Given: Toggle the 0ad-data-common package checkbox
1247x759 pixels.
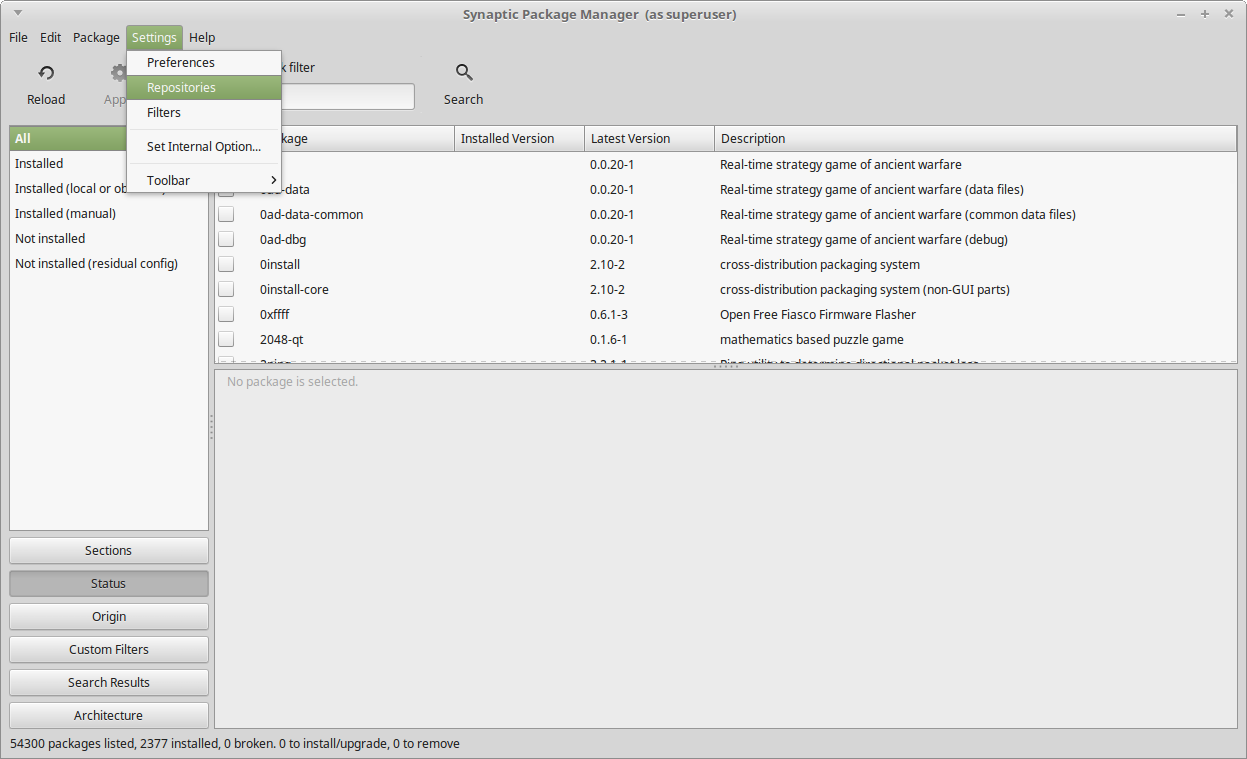Looking at the screenshot, I should [226, 214].
